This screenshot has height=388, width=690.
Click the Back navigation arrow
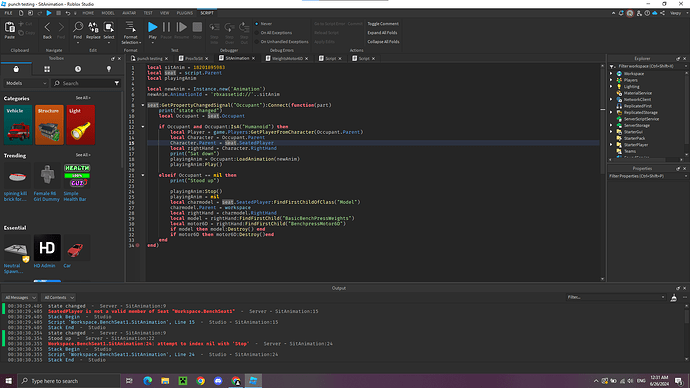[x=48, y=27]
